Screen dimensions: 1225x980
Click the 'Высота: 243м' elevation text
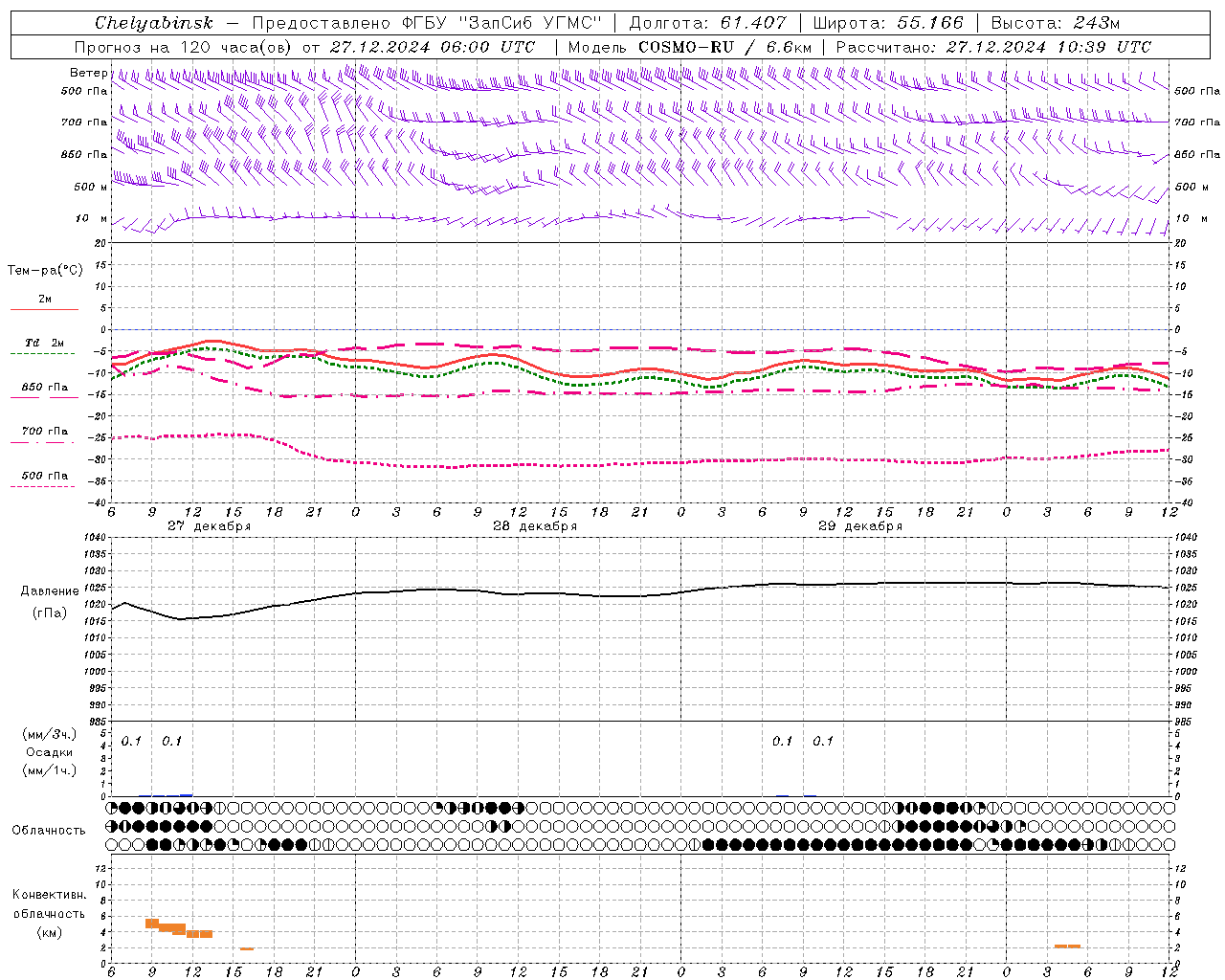[x=1055, y=23]
